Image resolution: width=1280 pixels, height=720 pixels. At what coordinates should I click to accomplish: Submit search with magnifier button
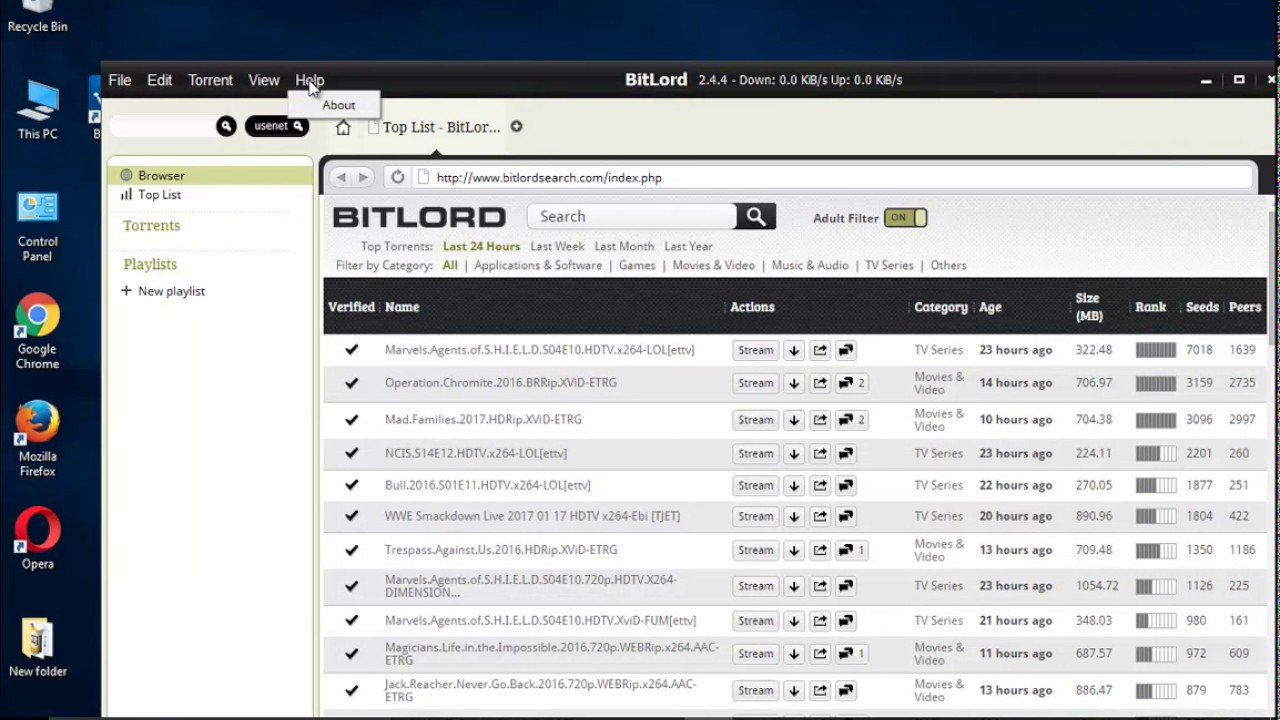(756, 216)
